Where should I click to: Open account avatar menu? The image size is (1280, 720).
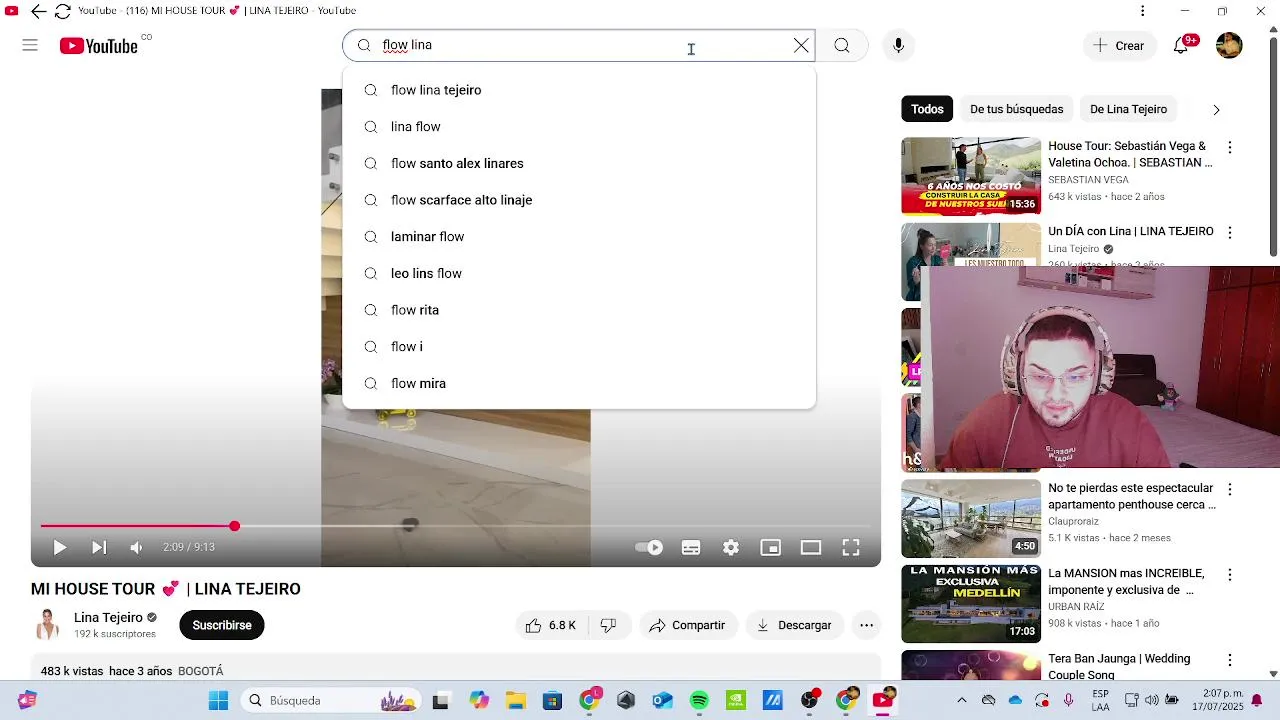coord(1229,45)
